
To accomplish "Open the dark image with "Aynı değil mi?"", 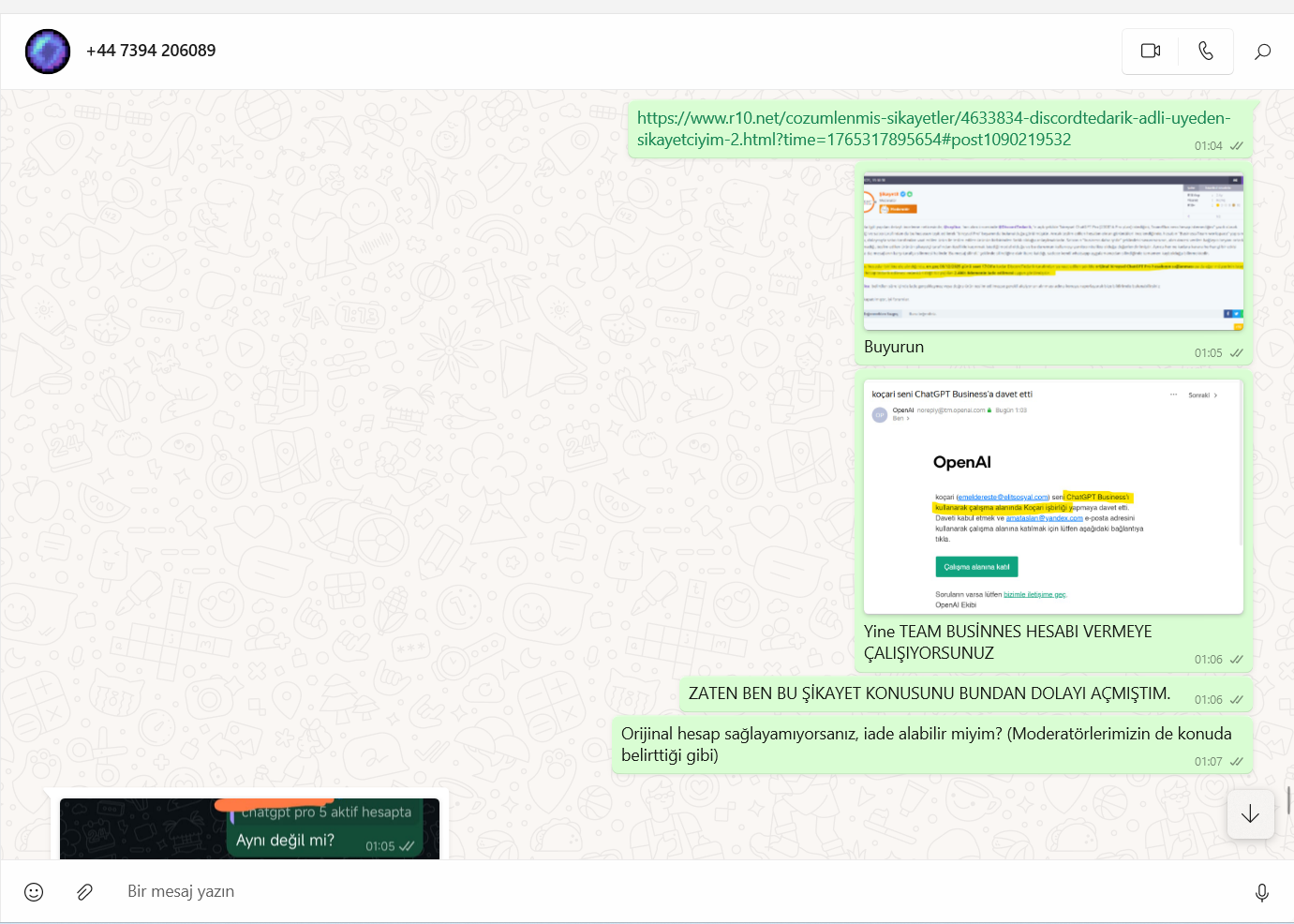I will click(249, 828).
